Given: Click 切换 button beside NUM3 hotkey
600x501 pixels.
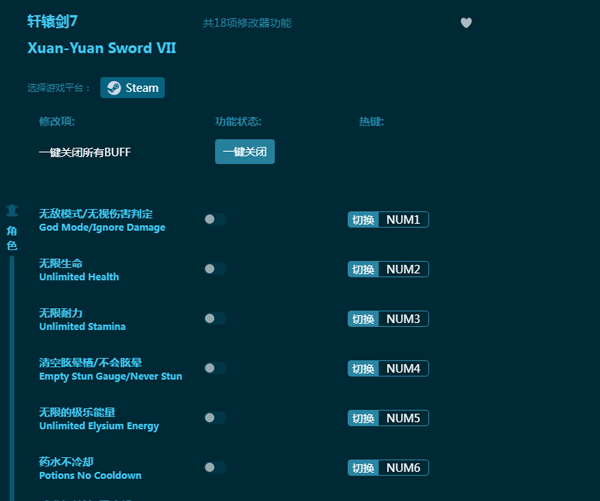Looking at the screenshot, I should [x=363, y=319].
